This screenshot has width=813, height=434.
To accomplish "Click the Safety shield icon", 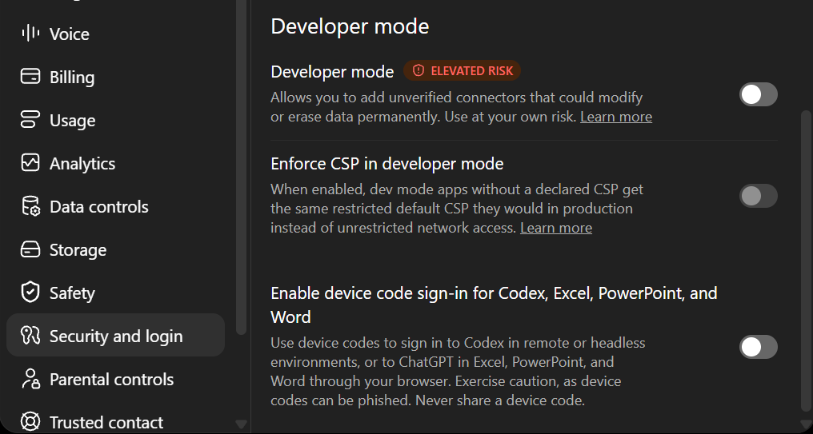I will pos(30,292).
